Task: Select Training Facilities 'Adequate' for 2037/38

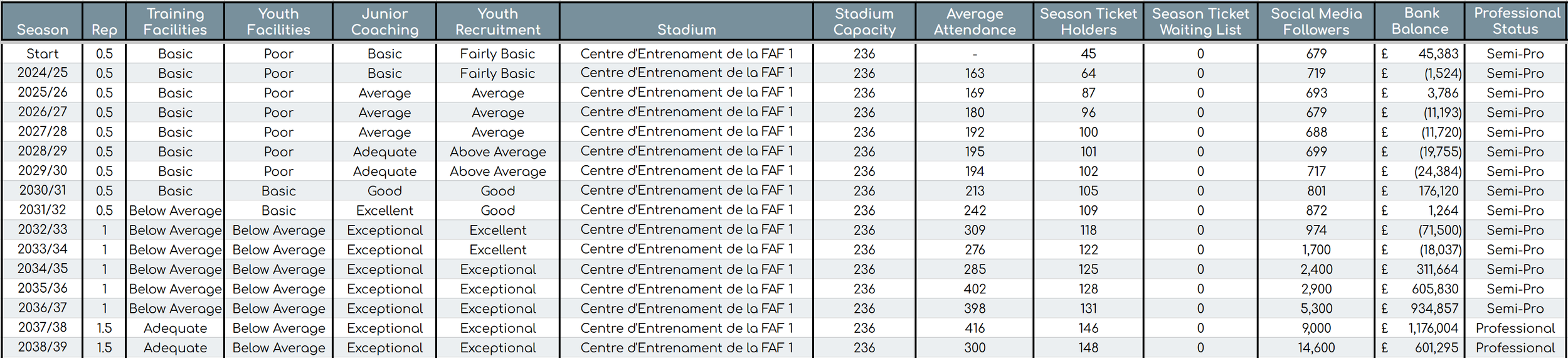Action: click(x=175, y=328)
